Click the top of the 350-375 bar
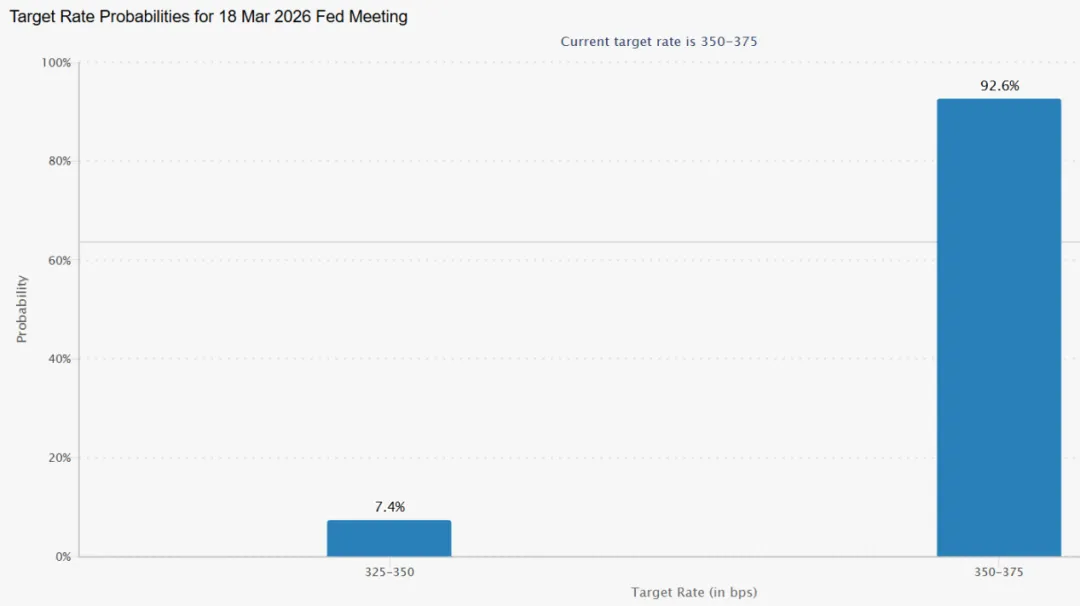Image resolution: width=1080 pixels, height=606 pixels. point(999,100)
